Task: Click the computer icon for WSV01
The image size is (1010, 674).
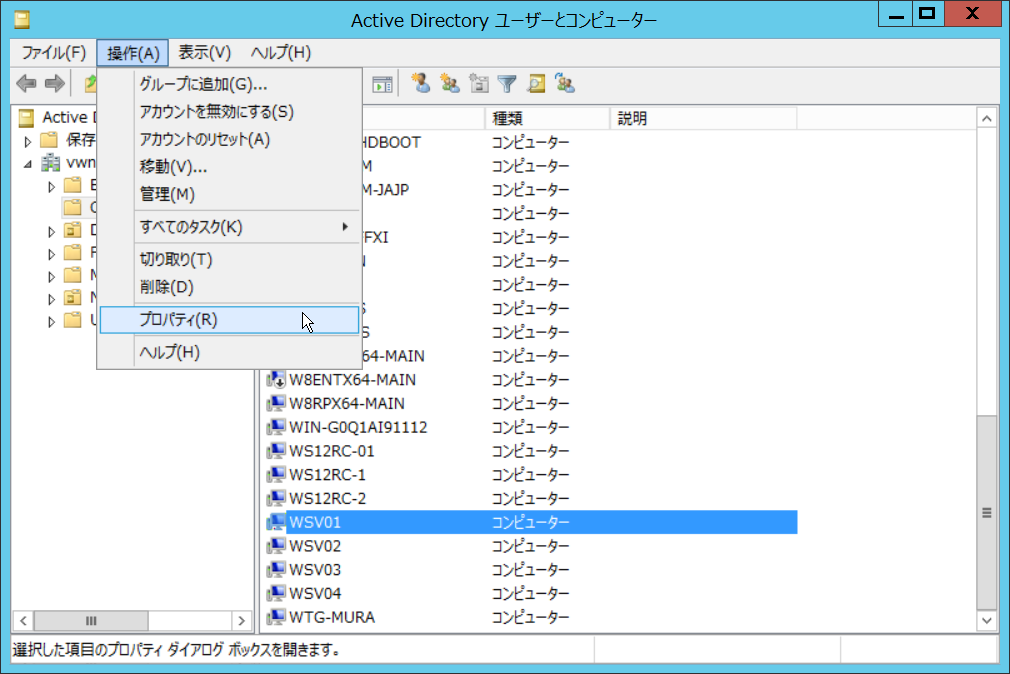Action: (276, 522)
